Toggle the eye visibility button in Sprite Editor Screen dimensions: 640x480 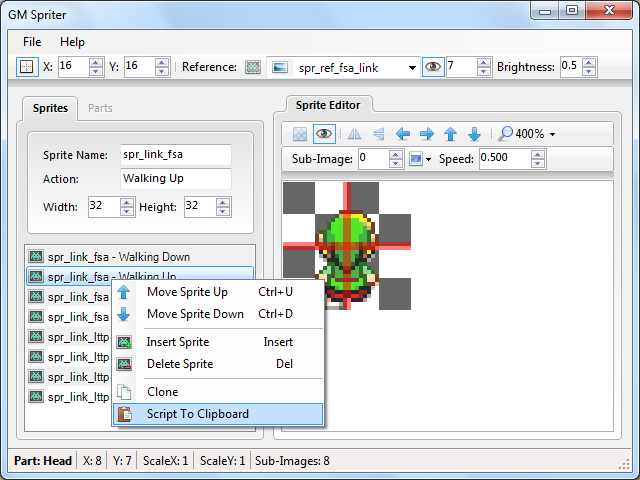click(x=324, y=134)
